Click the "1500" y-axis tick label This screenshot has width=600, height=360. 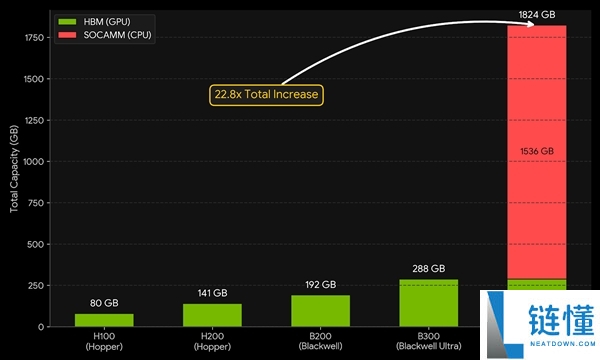pyautogui.click(x=34, y=79)
